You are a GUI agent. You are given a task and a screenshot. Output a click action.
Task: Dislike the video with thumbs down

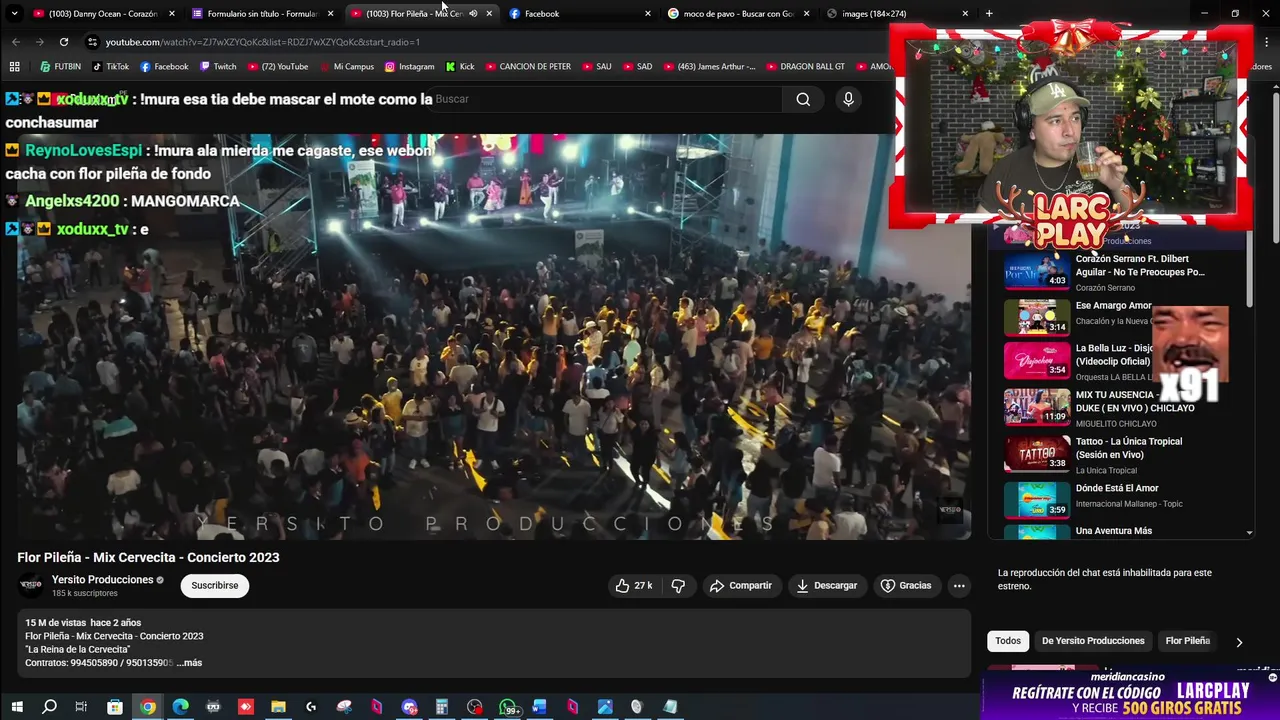point(678,585)
